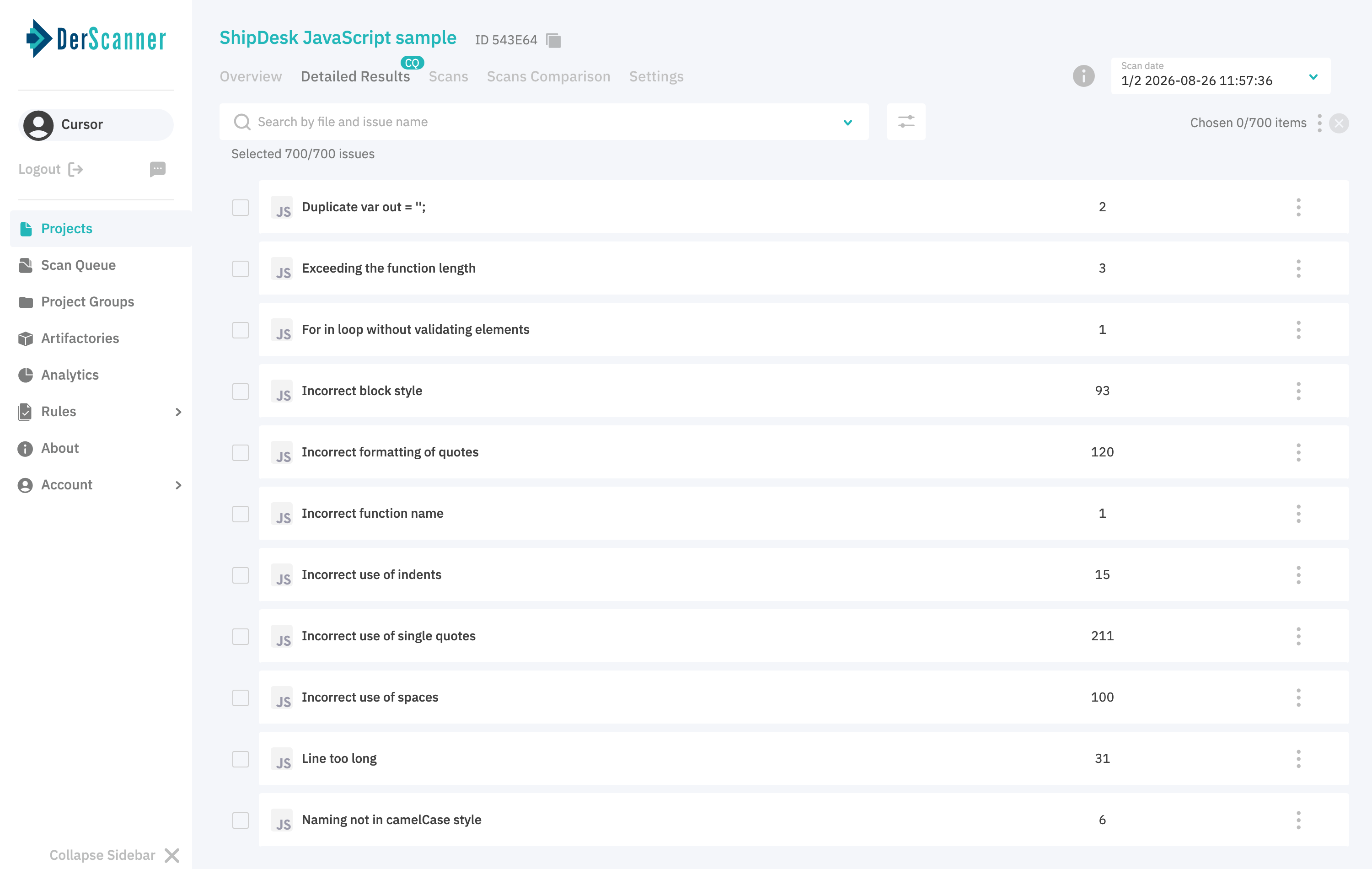Expand the search field dropdown arrow
Viewport: 1372px width, 869px height.
(x=847, y=122)
